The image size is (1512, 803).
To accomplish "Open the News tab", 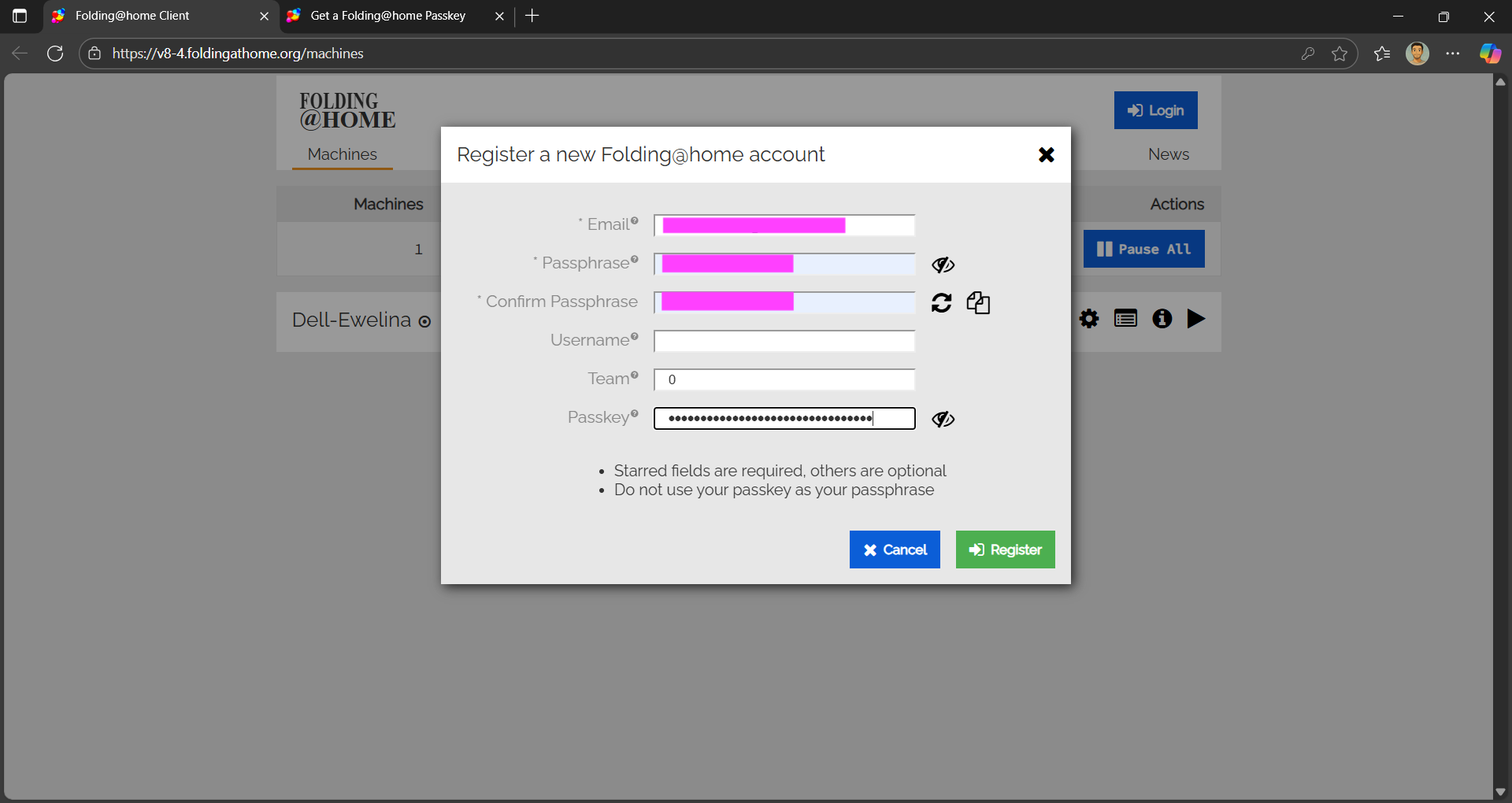I will point(1168,154).
